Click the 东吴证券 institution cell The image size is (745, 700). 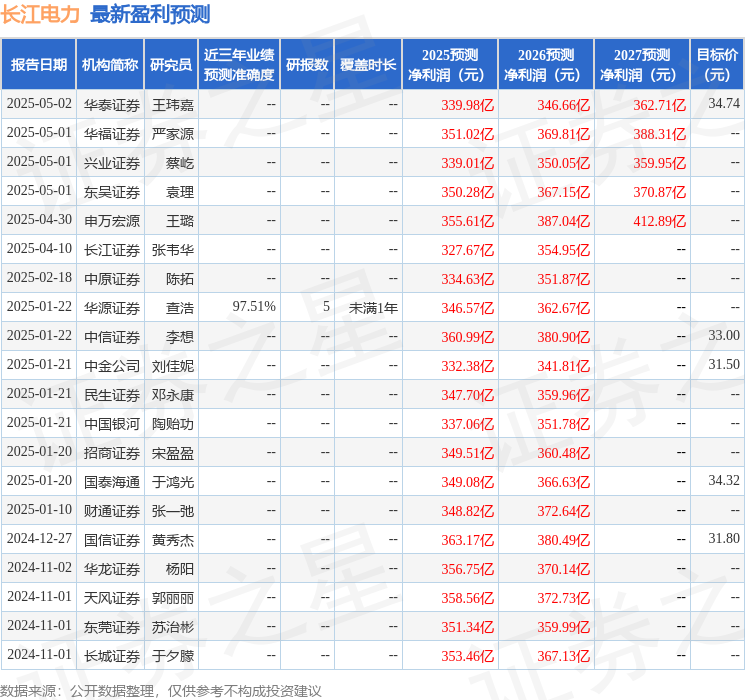click(x=112, y=192)
